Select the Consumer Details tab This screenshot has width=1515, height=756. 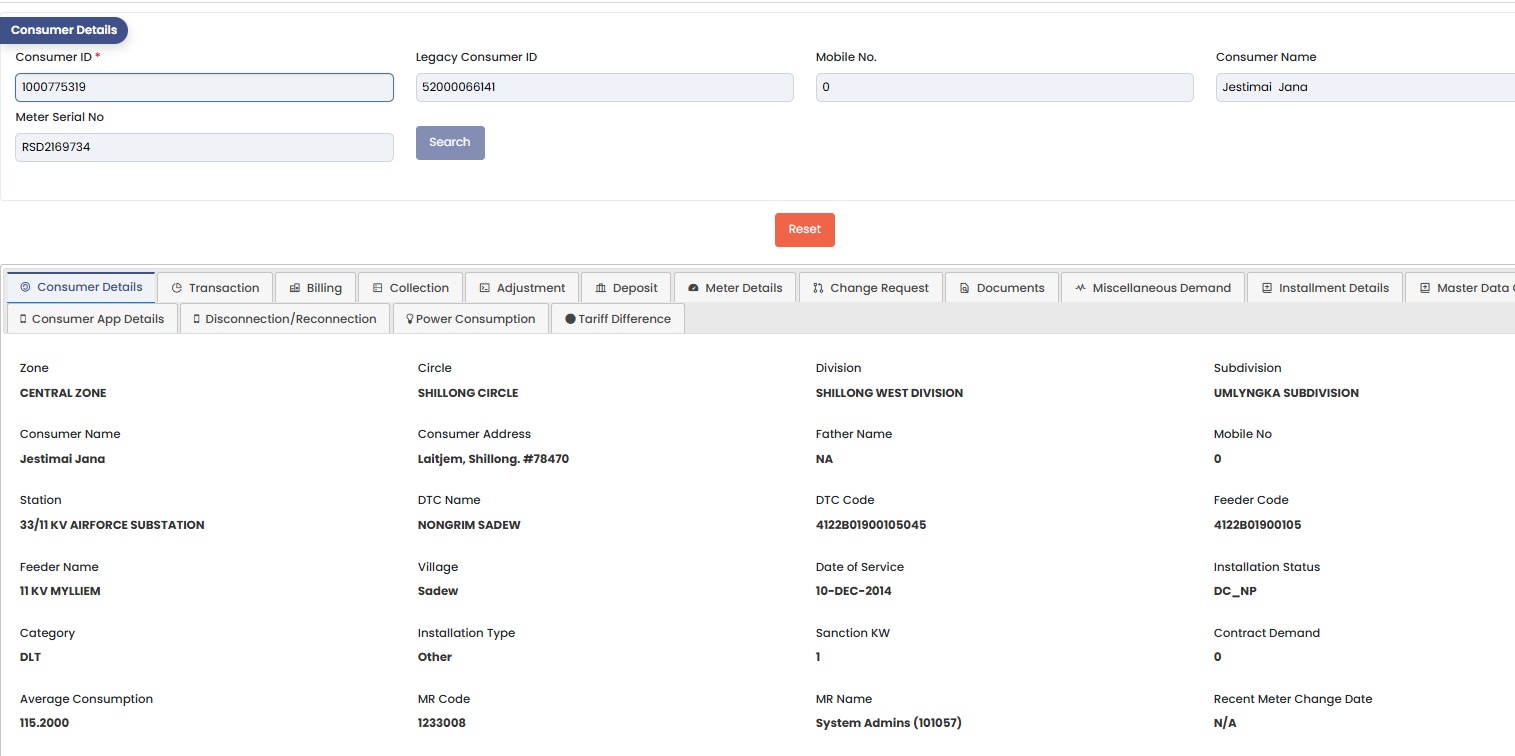click(x=81, y=287)
